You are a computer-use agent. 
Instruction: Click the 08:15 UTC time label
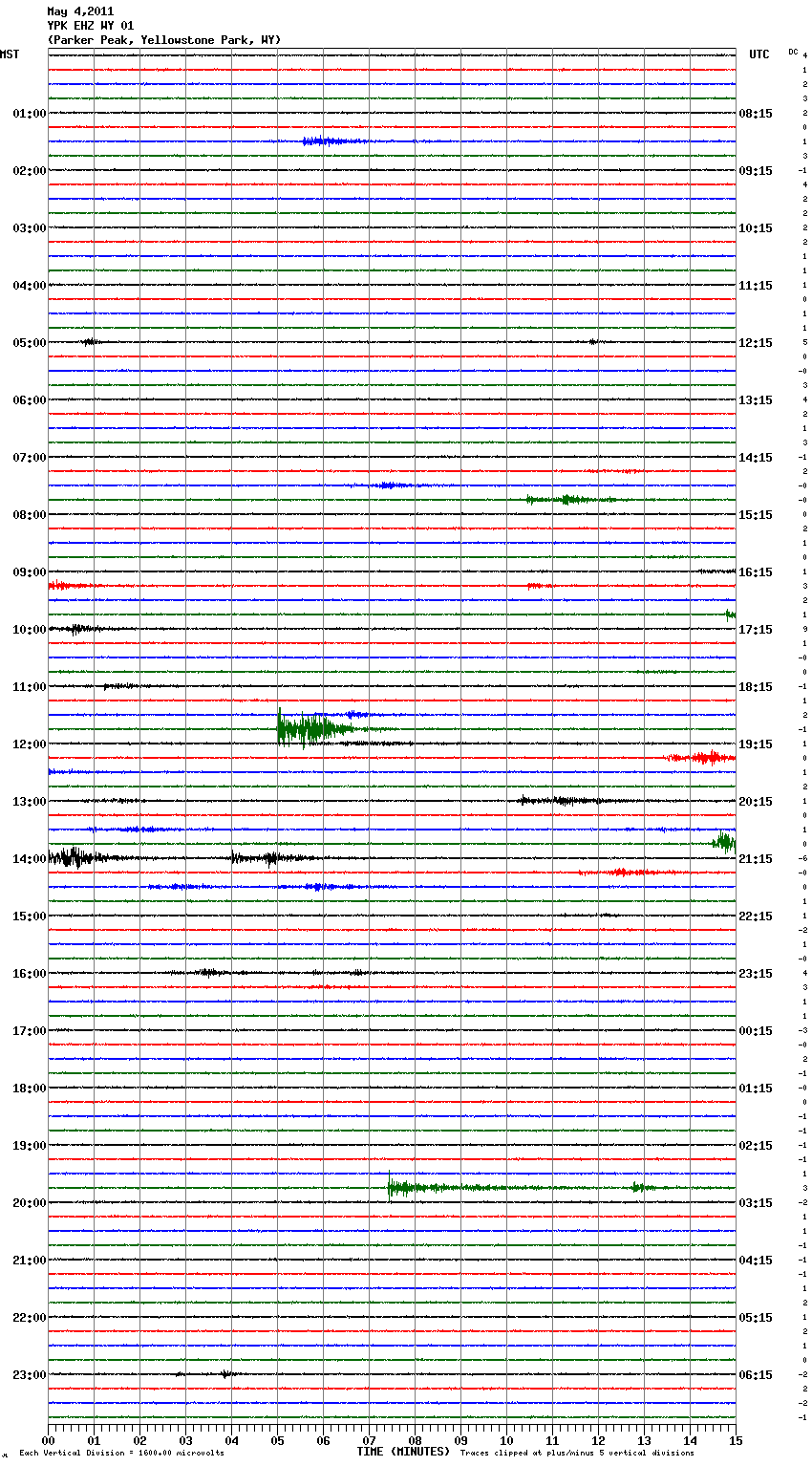coord(756,113)
